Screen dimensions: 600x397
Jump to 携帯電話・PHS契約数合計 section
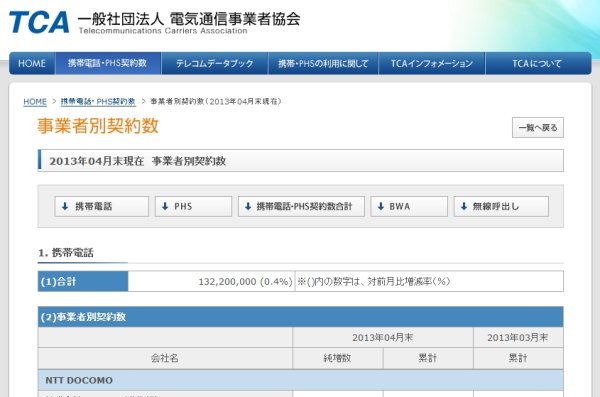click(x=301, y=206)
